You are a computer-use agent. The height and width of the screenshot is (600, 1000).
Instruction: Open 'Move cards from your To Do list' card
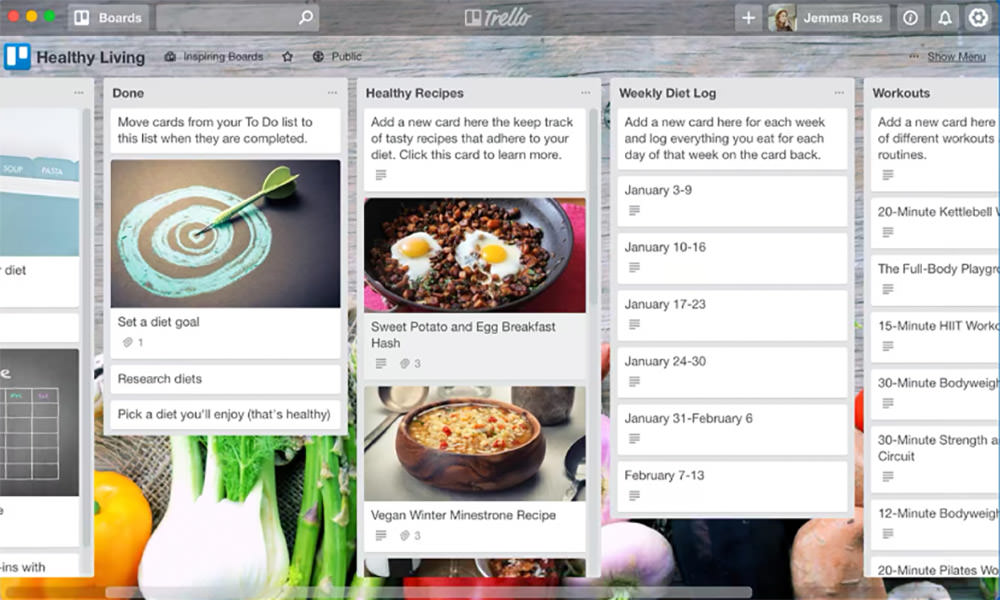pos(225,131)
